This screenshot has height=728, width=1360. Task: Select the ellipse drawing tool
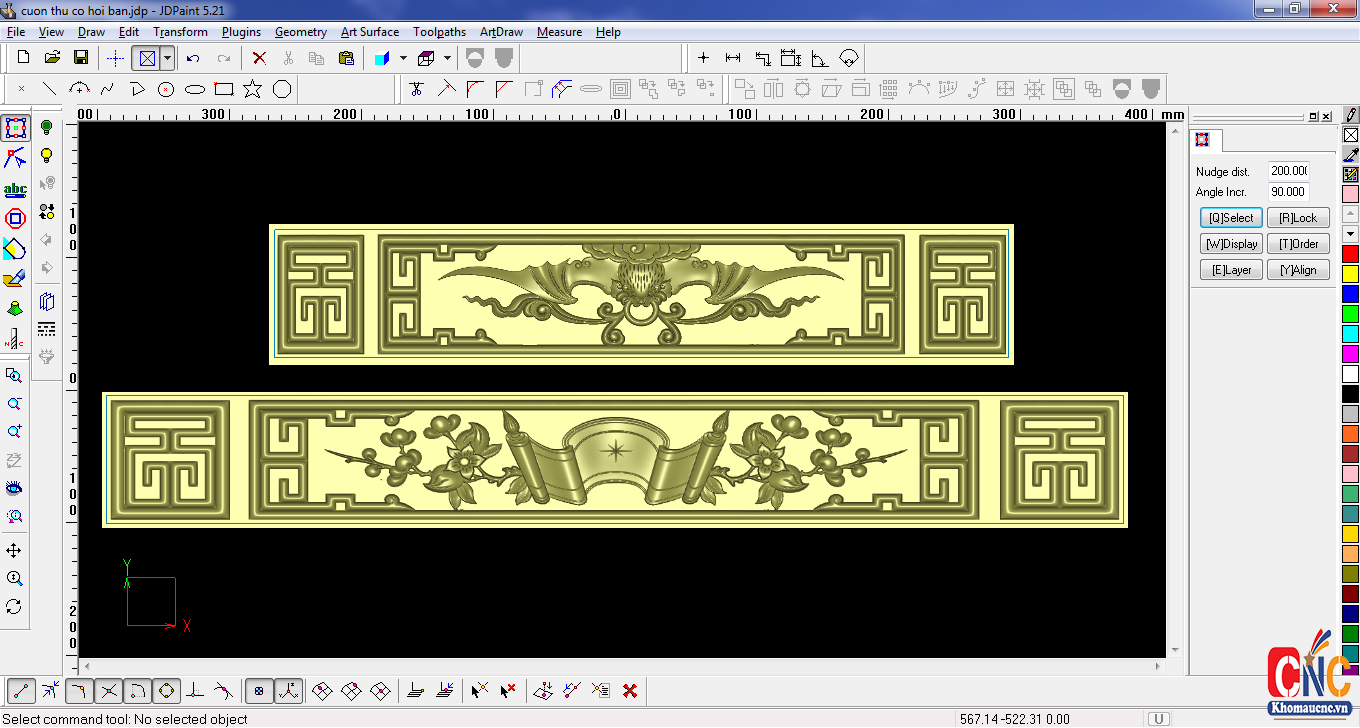(195, 89)
